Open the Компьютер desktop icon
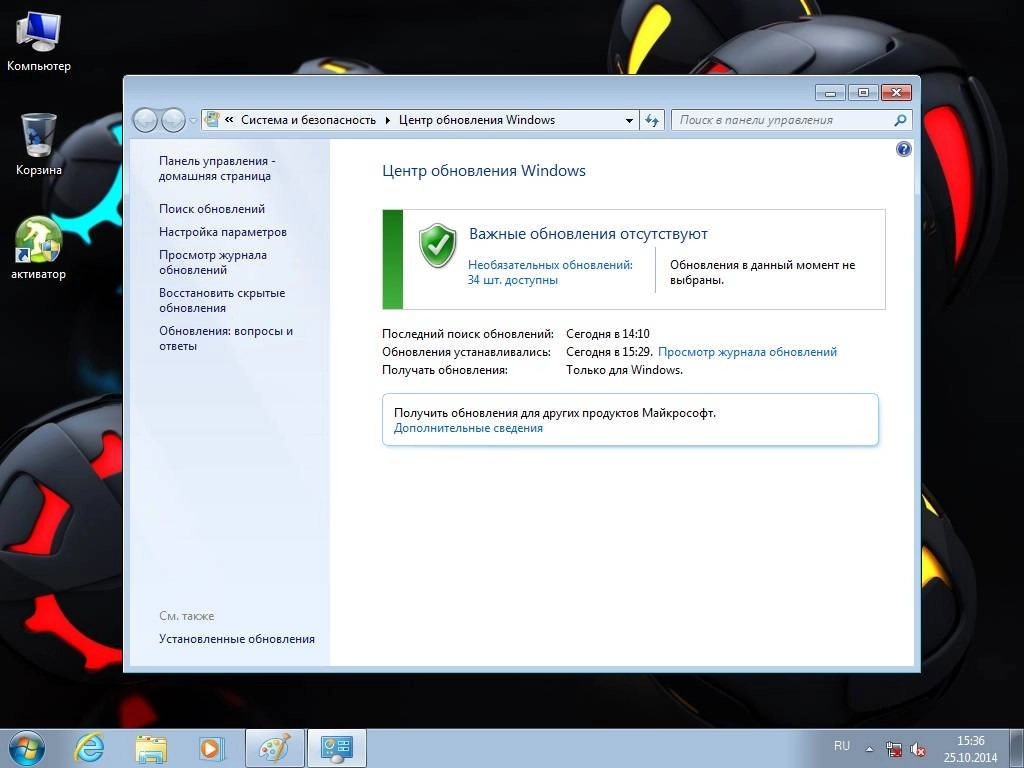 point(39,41)
